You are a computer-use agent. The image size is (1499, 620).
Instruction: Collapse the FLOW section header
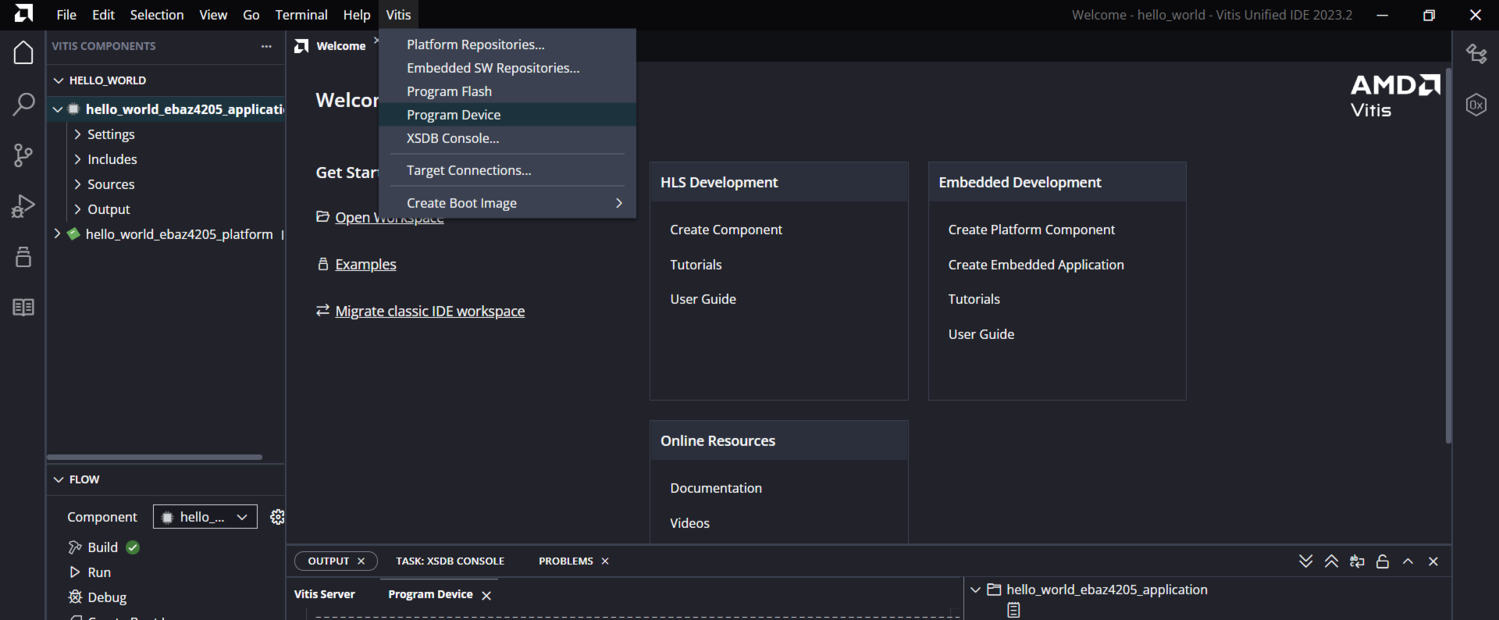(84, 480)
